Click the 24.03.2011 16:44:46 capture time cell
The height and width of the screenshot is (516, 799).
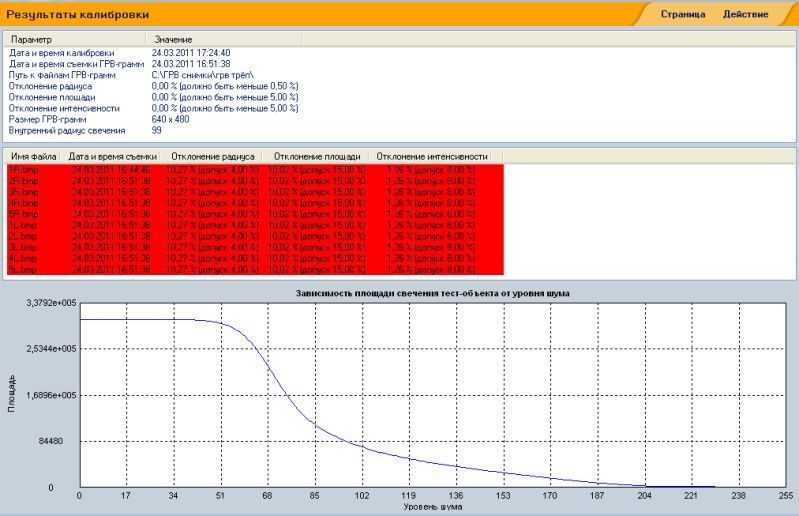coord(111,170)
